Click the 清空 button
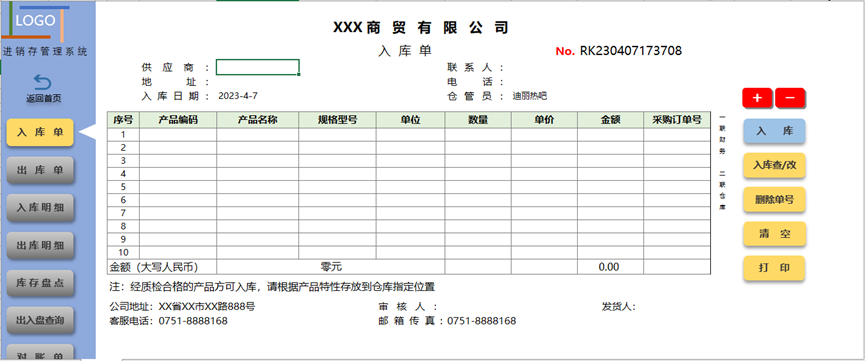Viewport: 865px width, 361px height. [775, 233]
